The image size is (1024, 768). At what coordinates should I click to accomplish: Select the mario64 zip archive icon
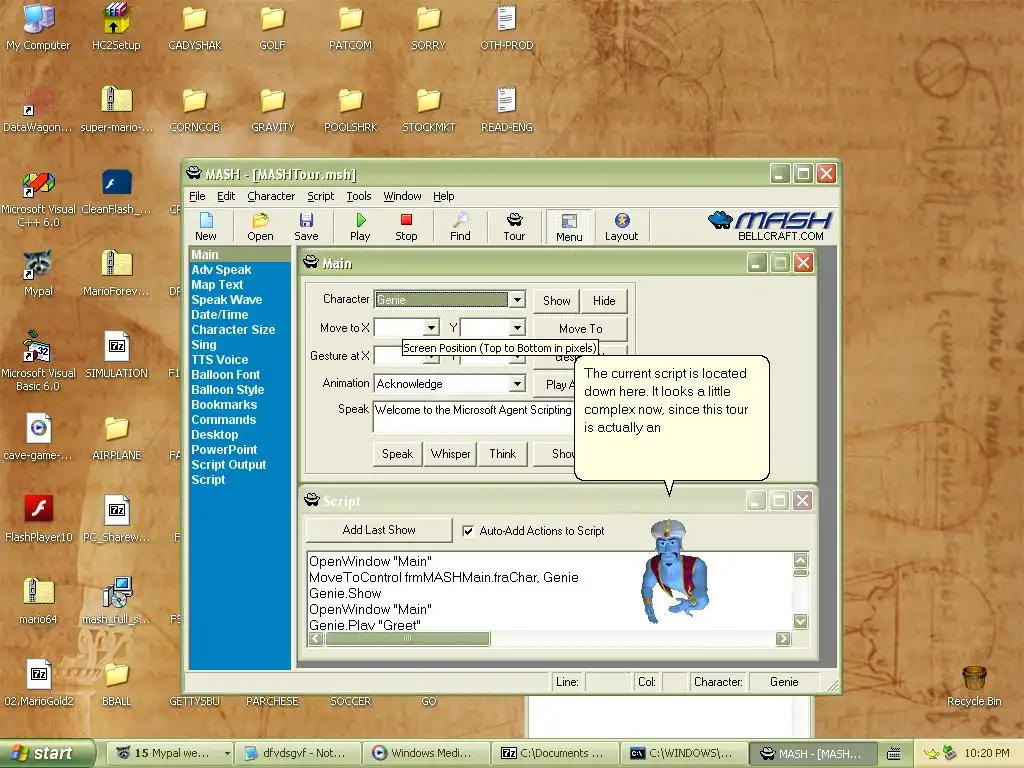coord(38,601)
